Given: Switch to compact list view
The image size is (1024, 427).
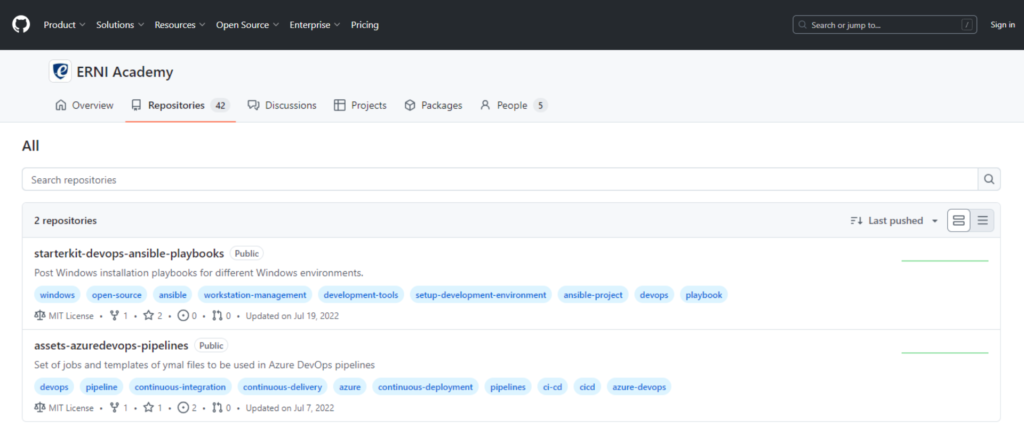Looking at the screenshot, I should pos(984,221).
